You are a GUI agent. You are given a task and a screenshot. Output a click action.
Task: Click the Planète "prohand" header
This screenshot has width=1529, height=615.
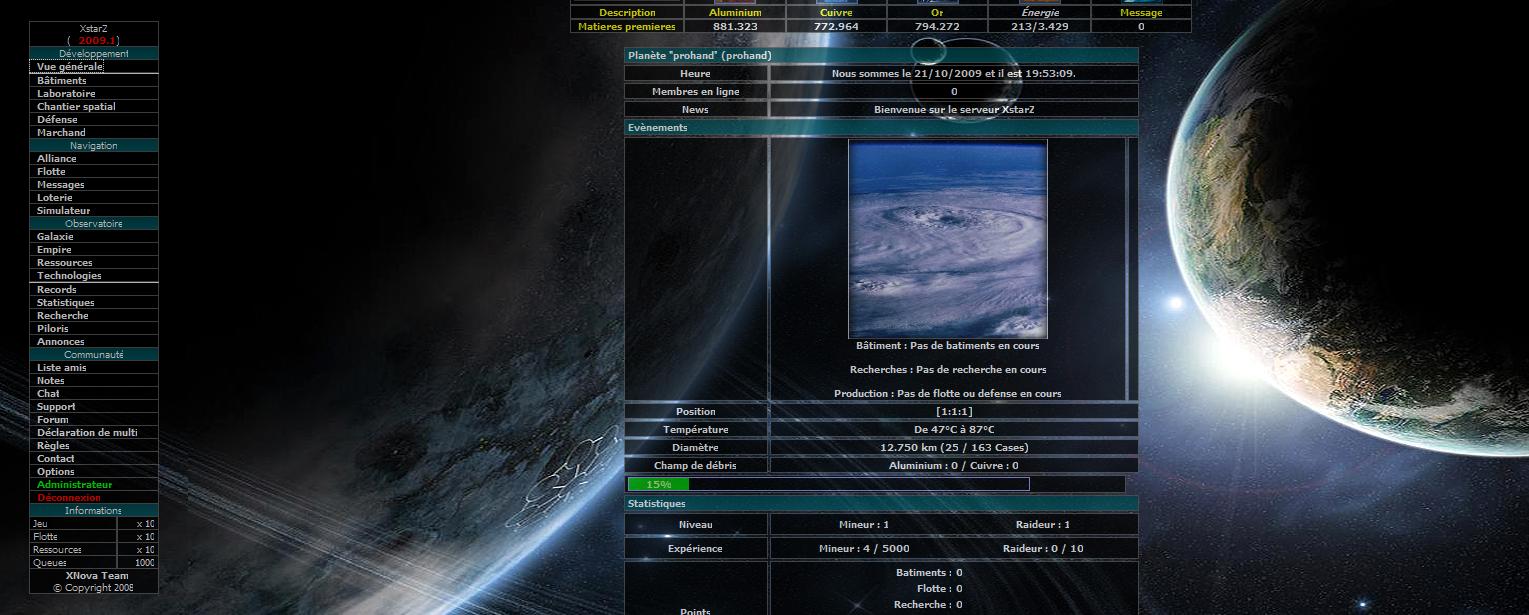point(881,56)
